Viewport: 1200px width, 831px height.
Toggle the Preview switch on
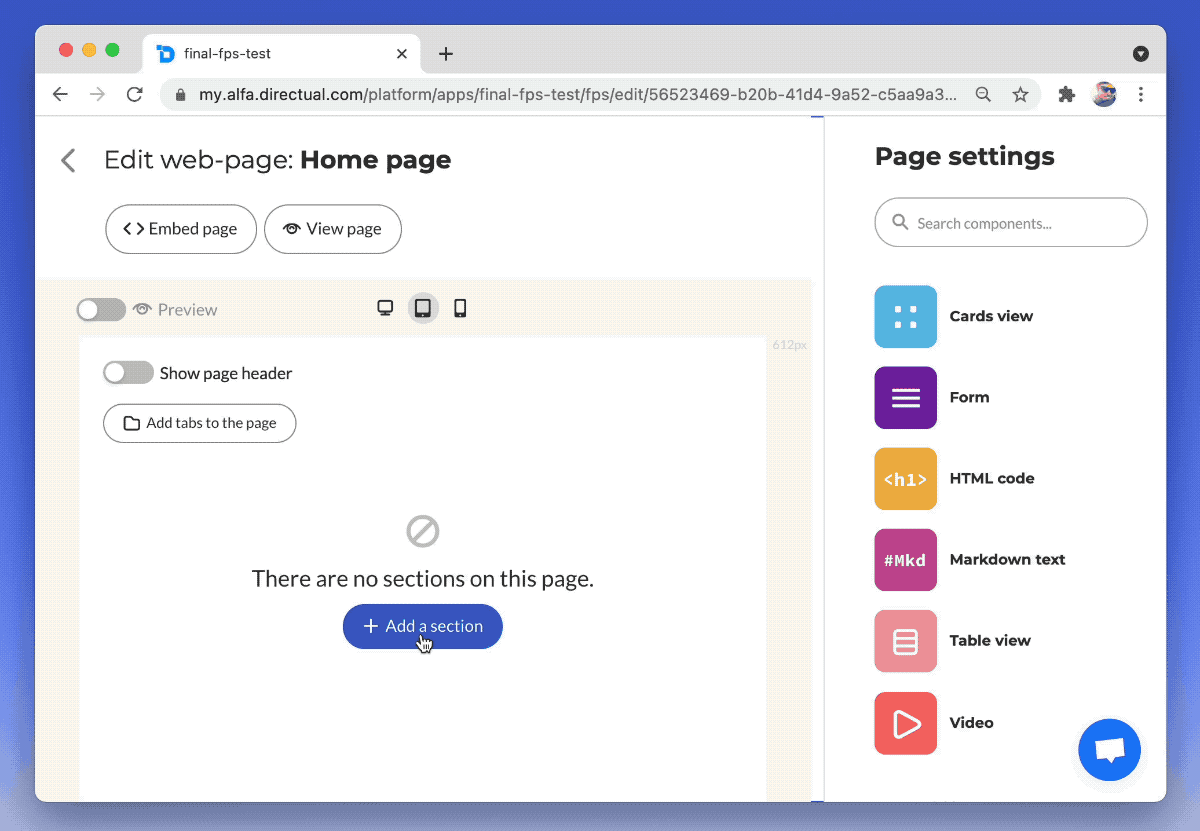tap(101, 310)
